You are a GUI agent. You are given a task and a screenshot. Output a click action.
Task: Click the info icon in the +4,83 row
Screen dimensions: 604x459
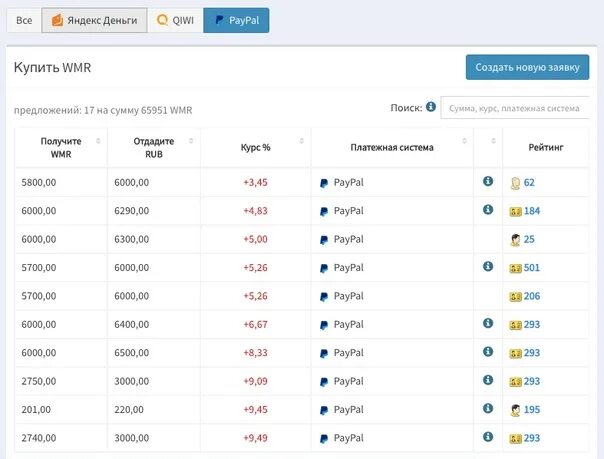(x=488, y=210)
